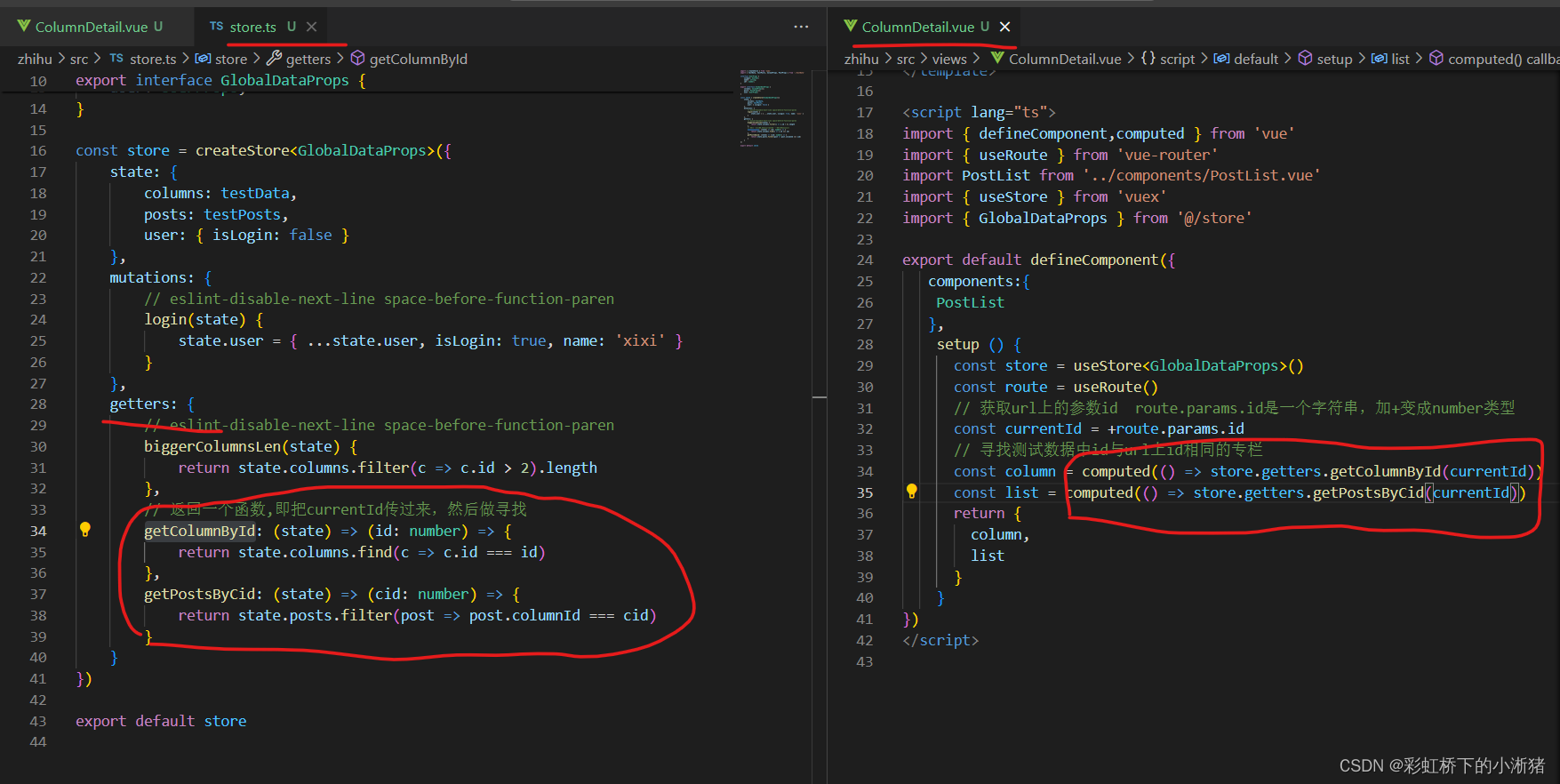Click the Vue icon on the right ColumnDetail.vue tab
The width and height of the screenshot is (1560, 784).
coord(851,27)
